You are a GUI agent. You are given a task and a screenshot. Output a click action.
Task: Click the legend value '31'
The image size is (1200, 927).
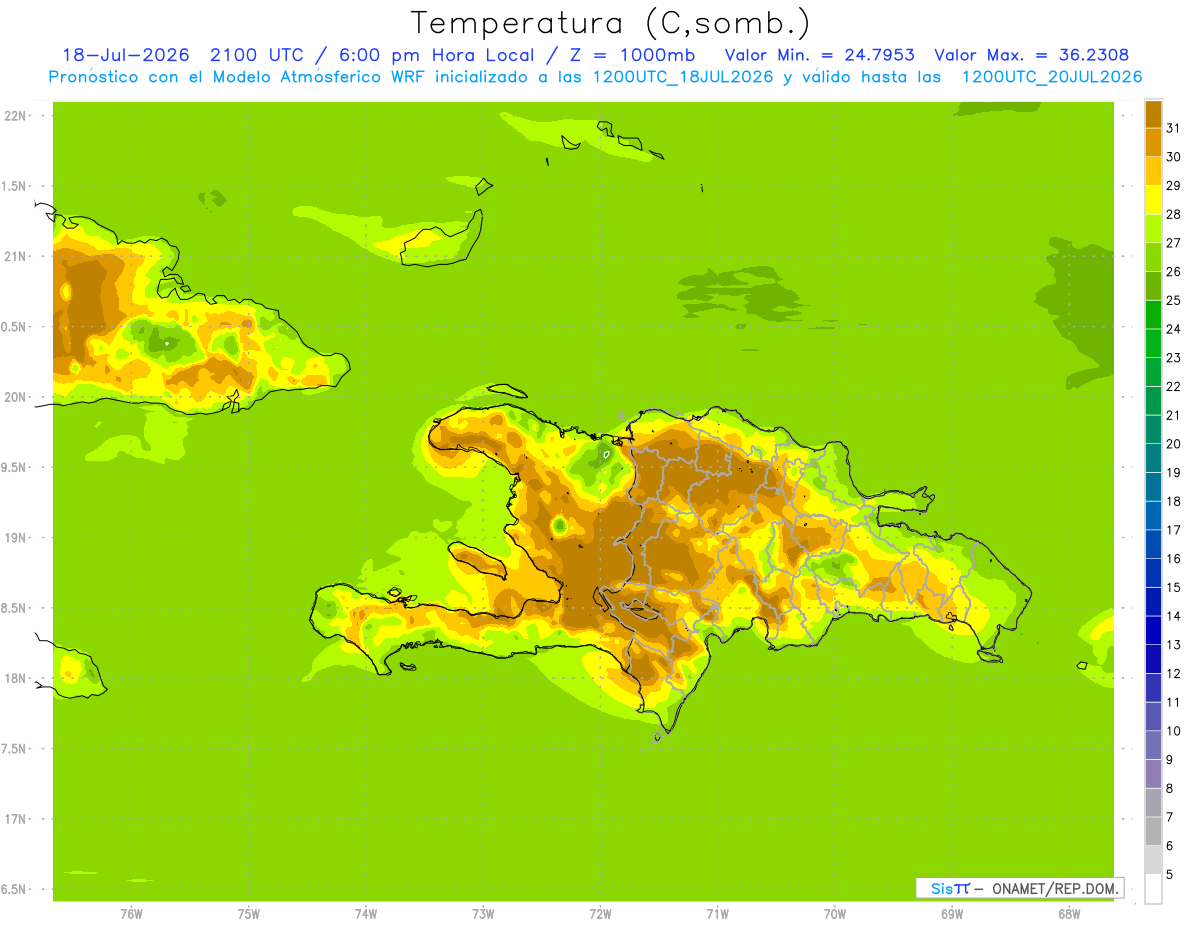[x=1173, y=128]
